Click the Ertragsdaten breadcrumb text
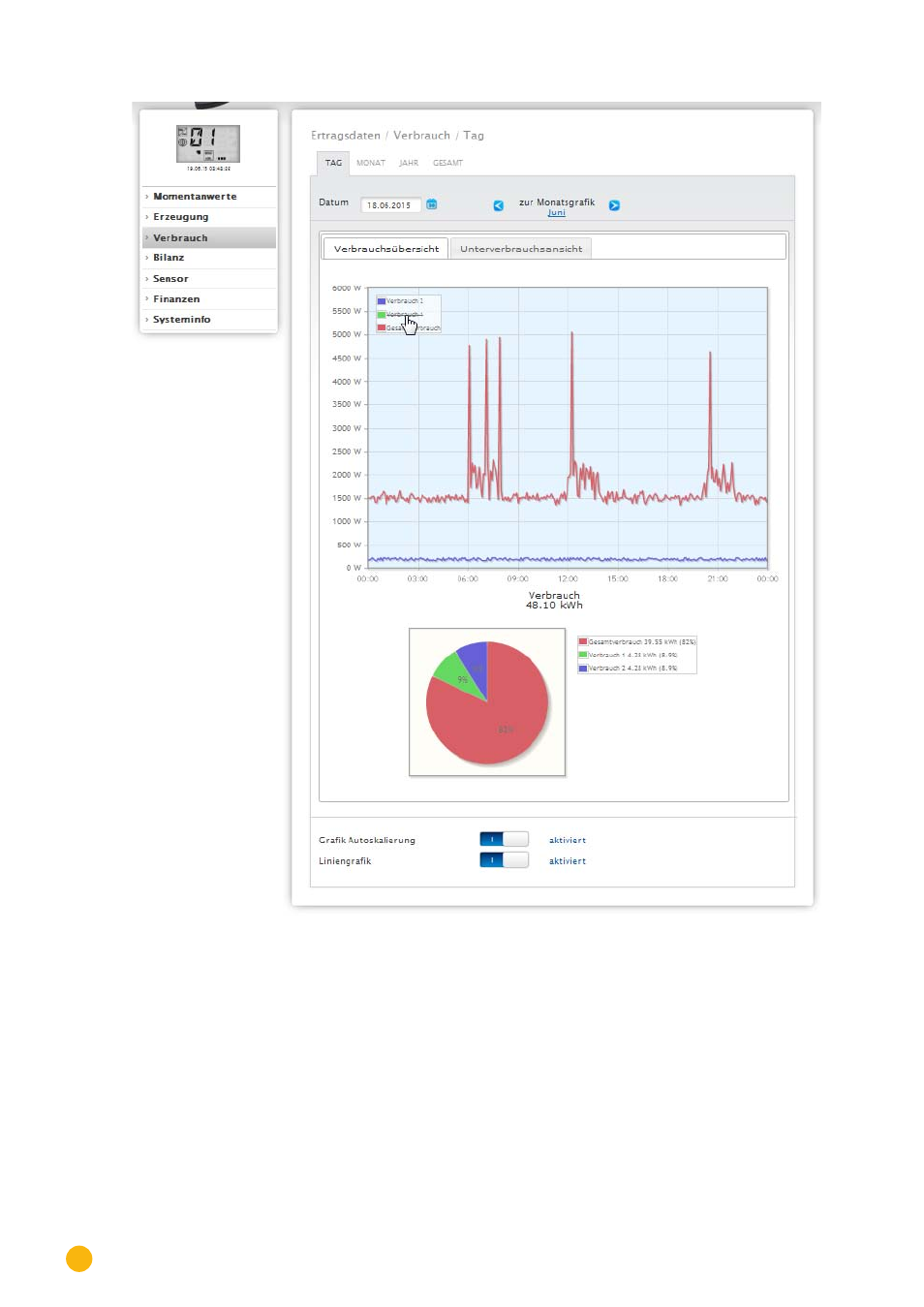This screenshot has height=1307, width=924. 346,136
